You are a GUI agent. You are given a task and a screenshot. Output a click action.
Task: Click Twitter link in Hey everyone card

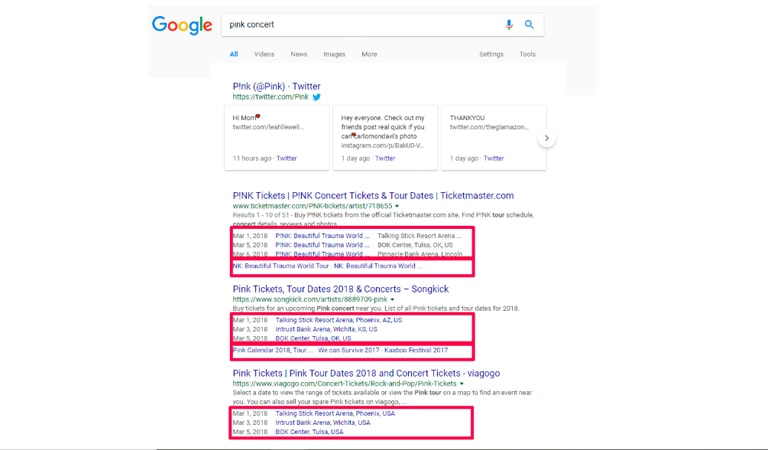coord(385,158)
